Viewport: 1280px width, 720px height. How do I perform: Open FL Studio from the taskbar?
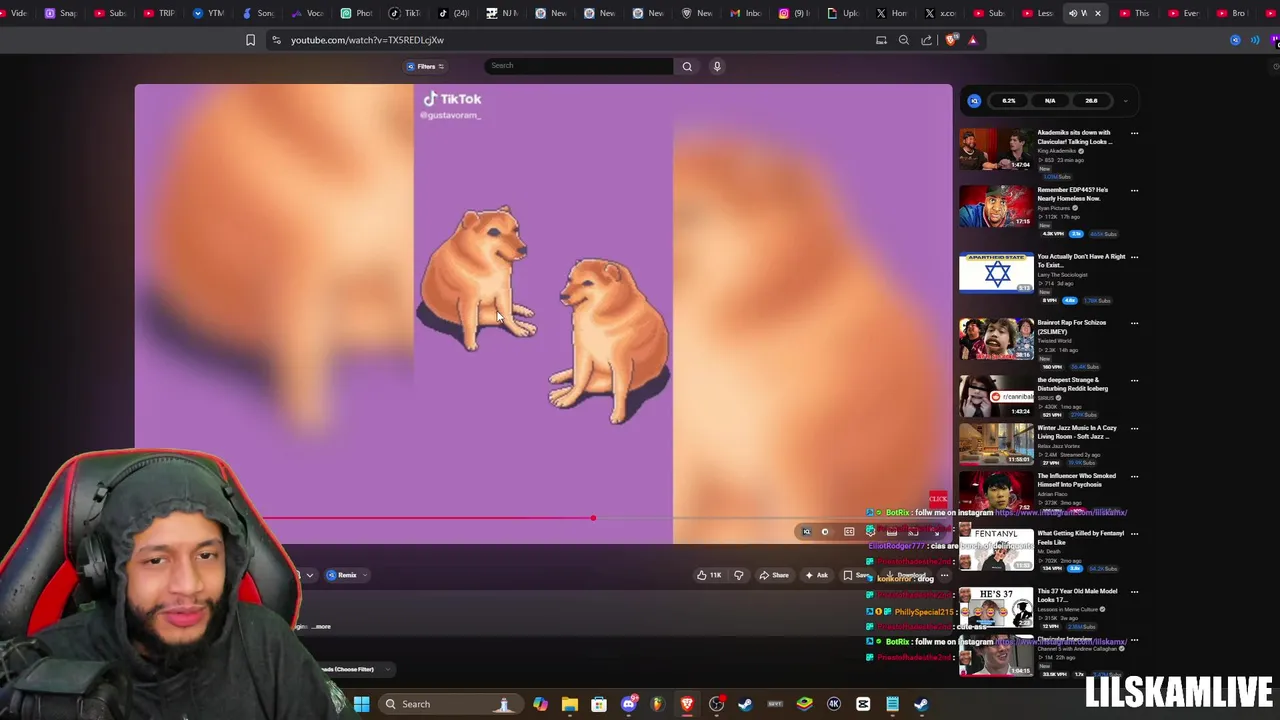(x=657, y=704)
